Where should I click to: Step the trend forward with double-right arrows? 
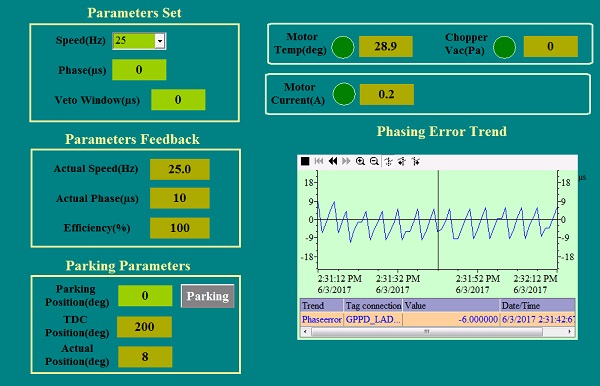pos(346,161)
